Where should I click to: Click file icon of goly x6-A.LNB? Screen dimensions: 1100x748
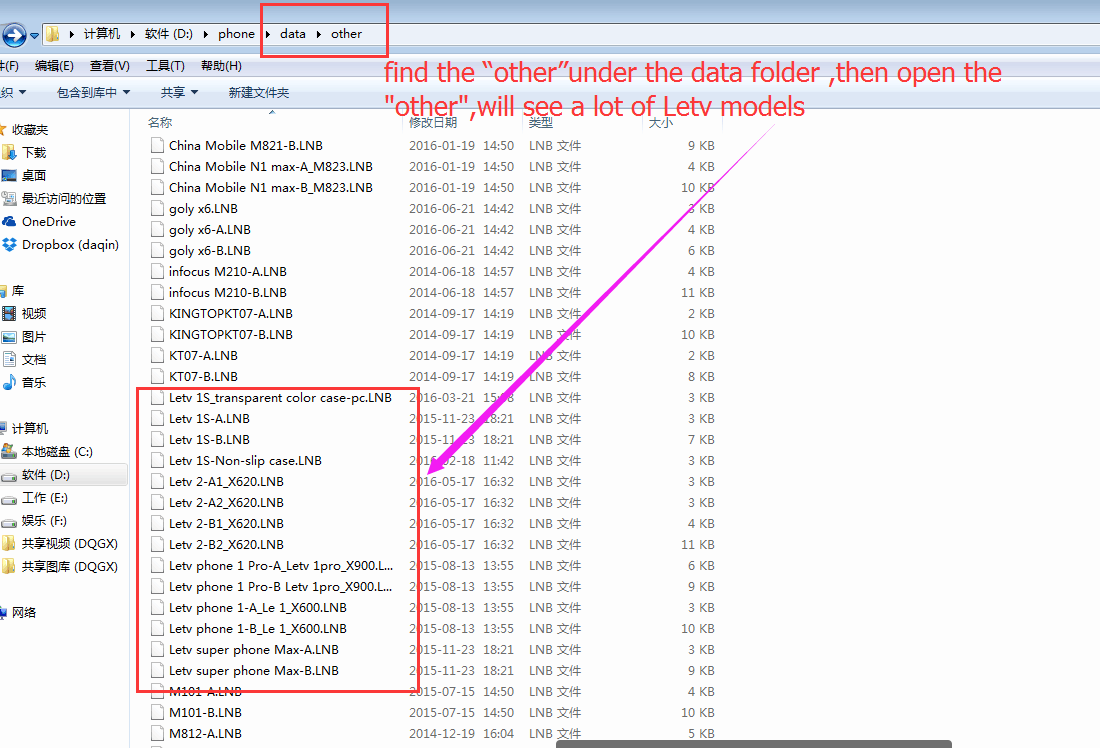pos(157,229)
